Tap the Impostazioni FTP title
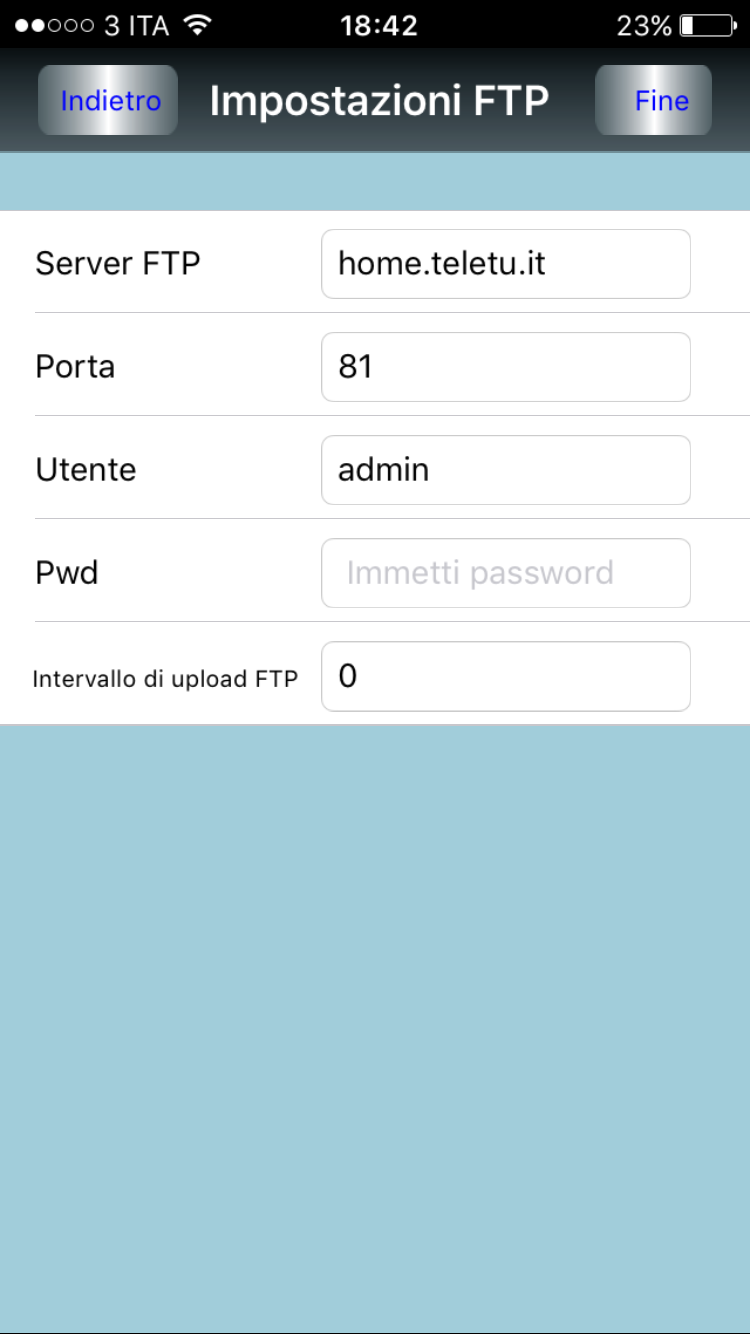750x1334 pixels. (x=379, y=101)
